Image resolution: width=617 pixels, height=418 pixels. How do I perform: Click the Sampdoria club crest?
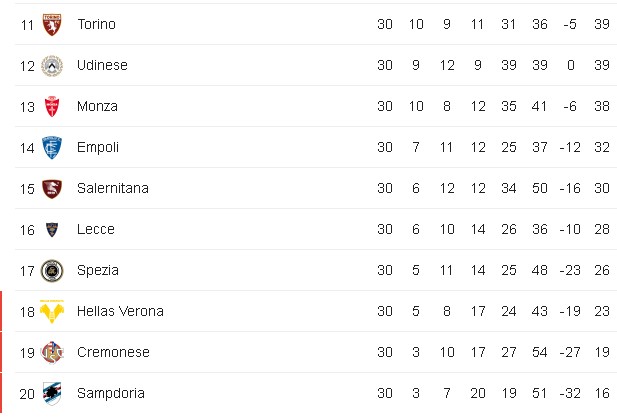[x=52, y=394]
